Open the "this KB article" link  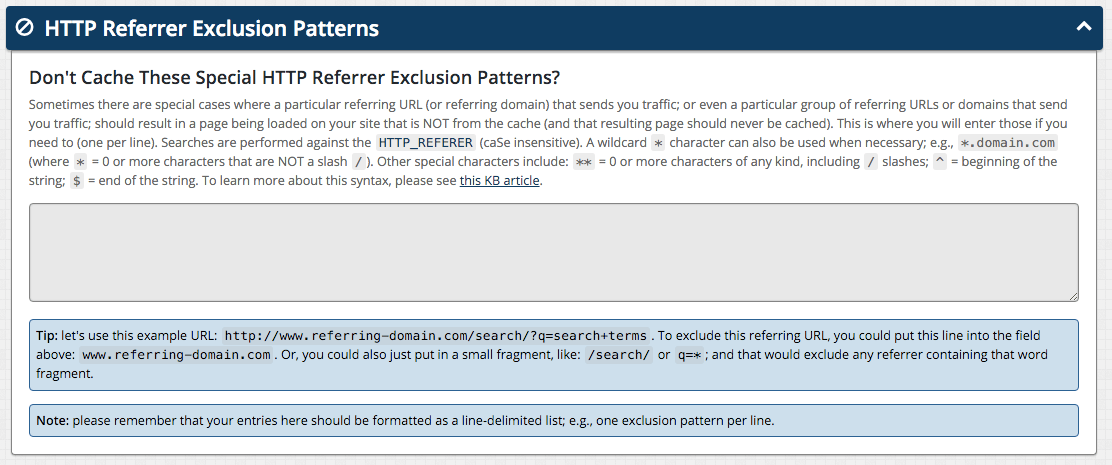(x=500, y=180)
